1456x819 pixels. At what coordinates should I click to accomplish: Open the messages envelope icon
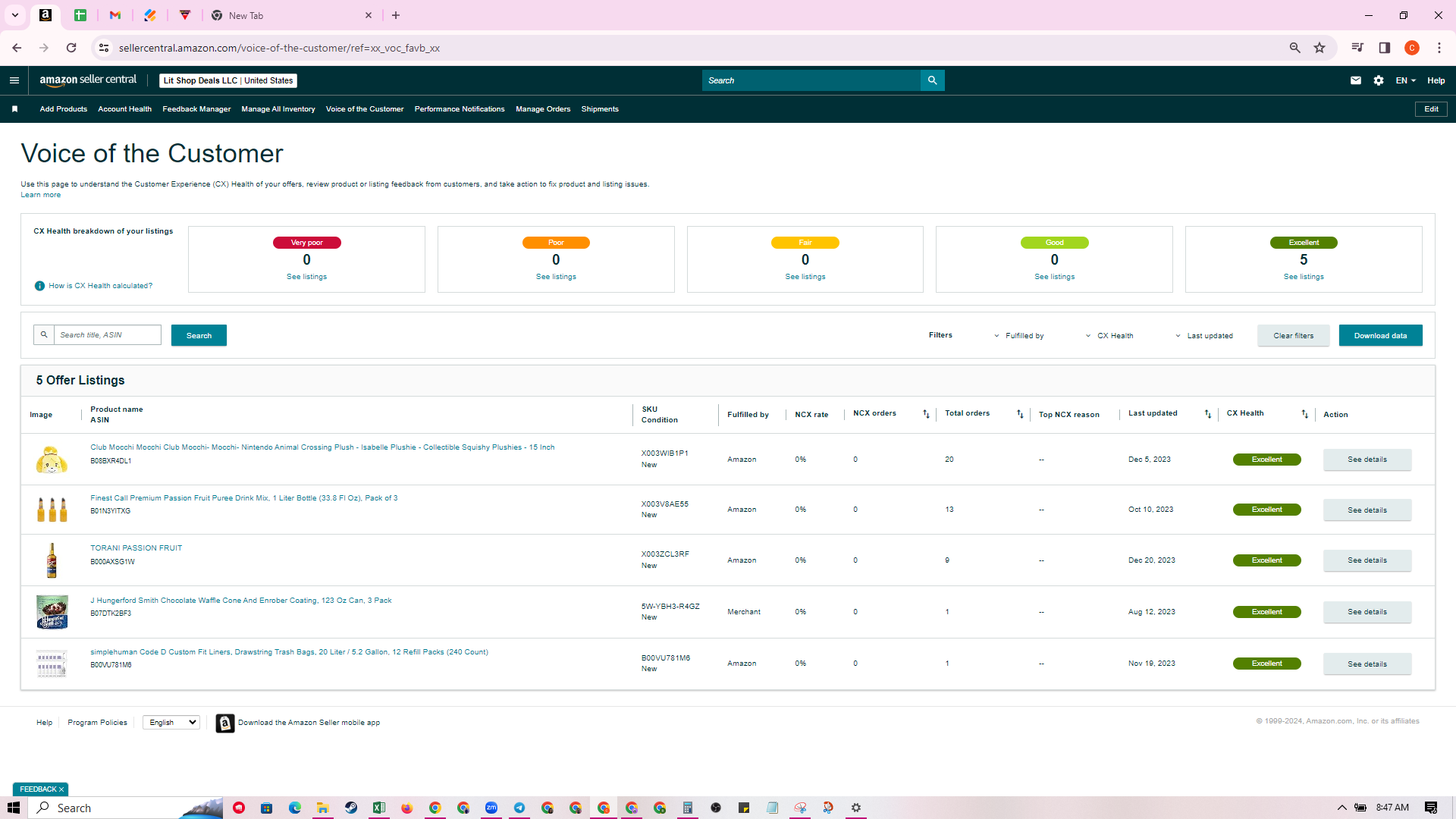click(1356, 80)
